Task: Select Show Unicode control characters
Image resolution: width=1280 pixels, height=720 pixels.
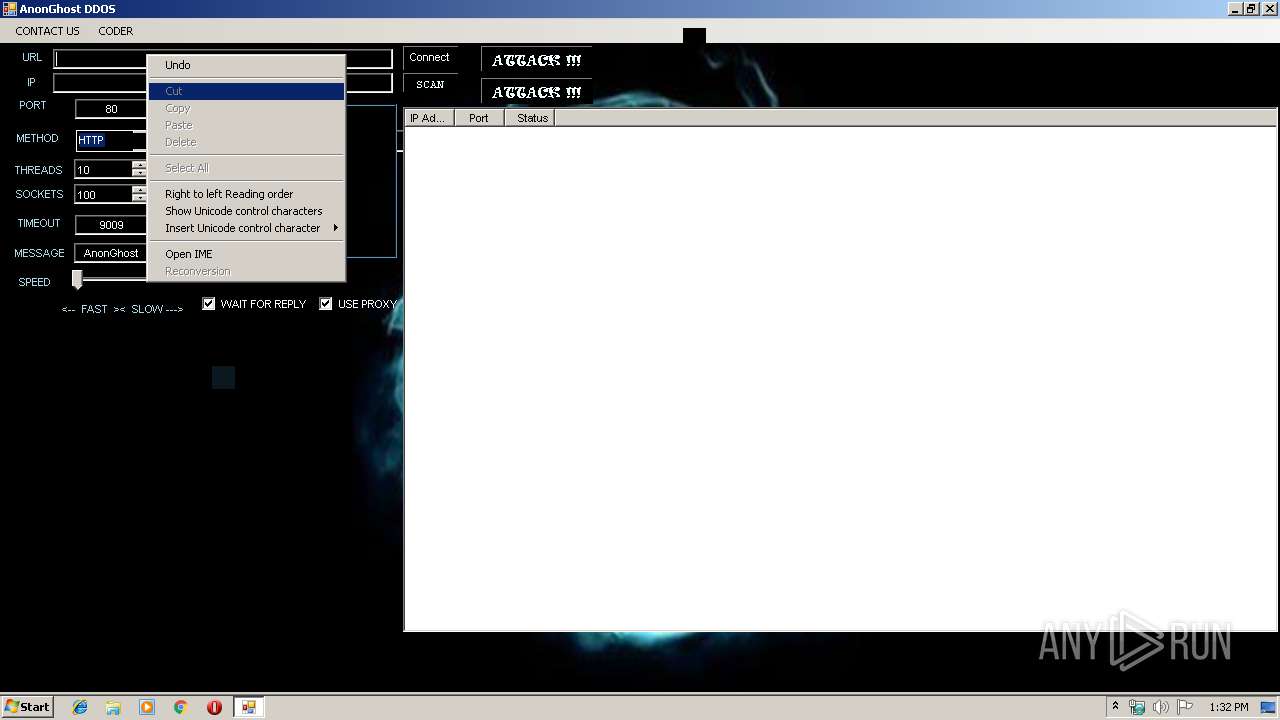Action: click(x=246, y=211)
